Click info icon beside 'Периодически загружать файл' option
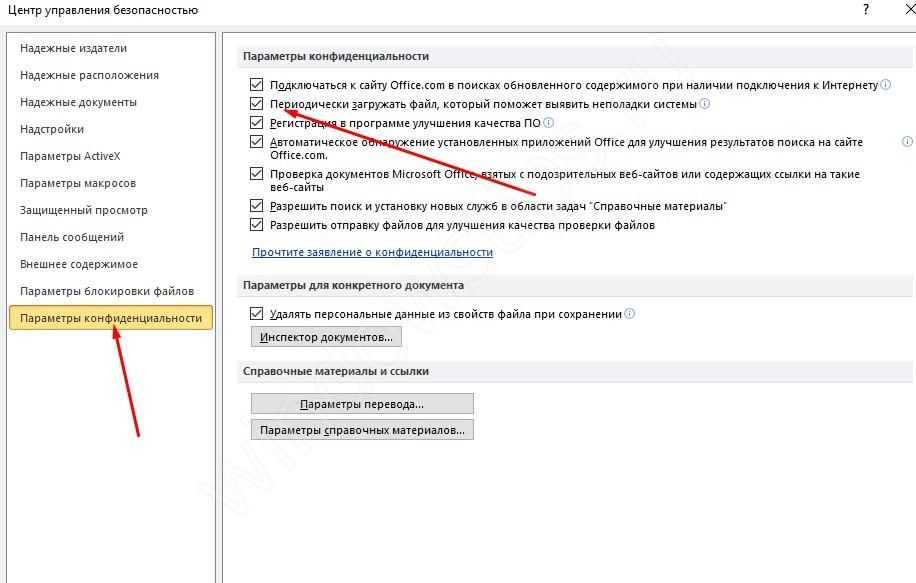Image resolution: width=916 pixels, height=583 pixels. (705, 104)
